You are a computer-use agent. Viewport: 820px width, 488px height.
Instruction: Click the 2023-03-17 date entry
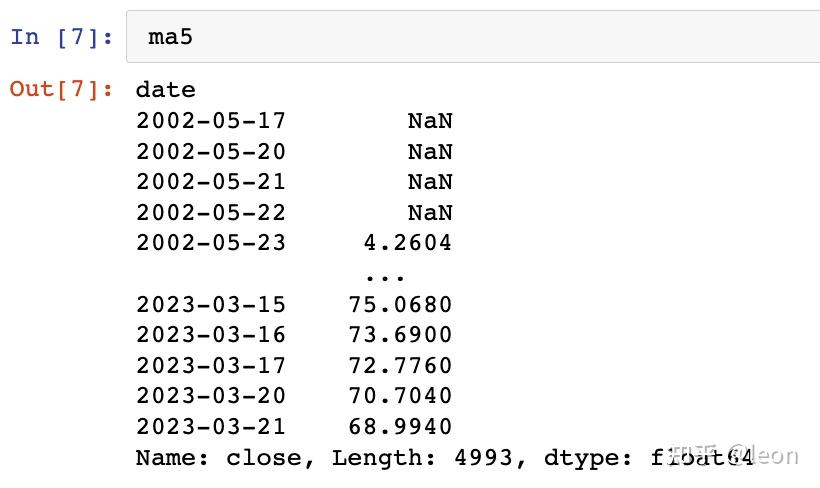pos(211,365)
